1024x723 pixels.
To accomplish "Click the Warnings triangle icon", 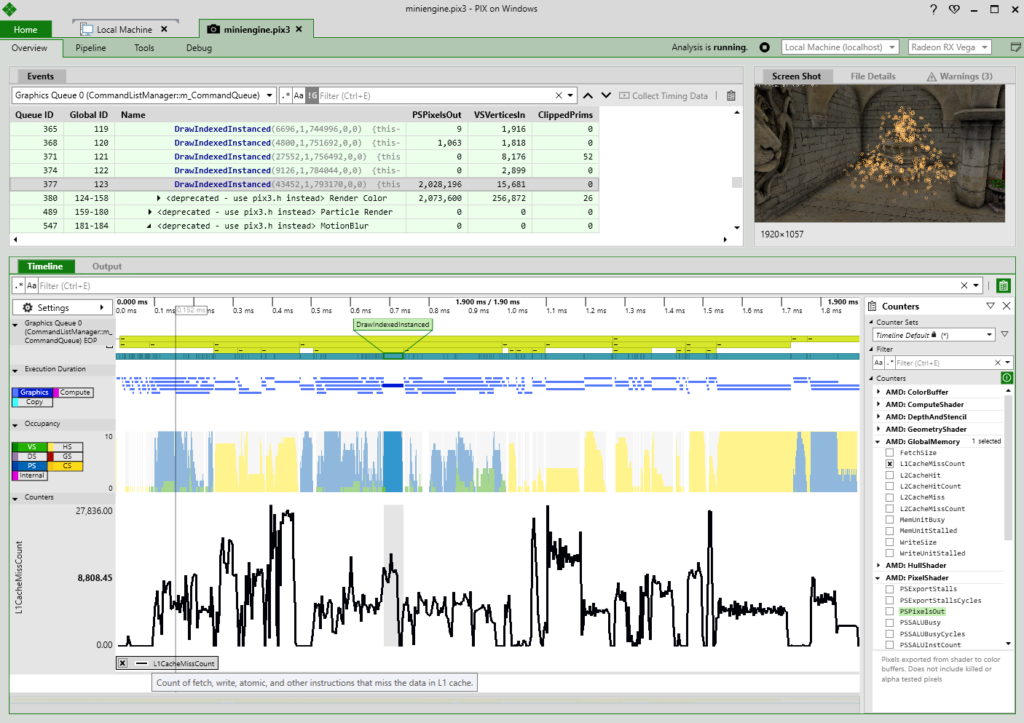I will (931, 76).
